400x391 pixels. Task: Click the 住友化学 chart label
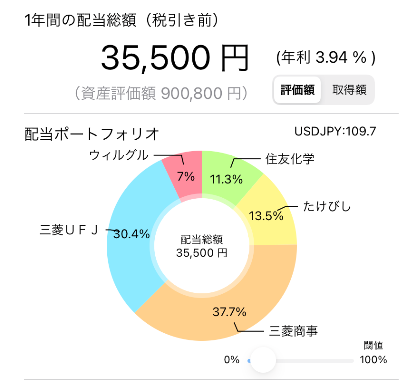(290, 159)
